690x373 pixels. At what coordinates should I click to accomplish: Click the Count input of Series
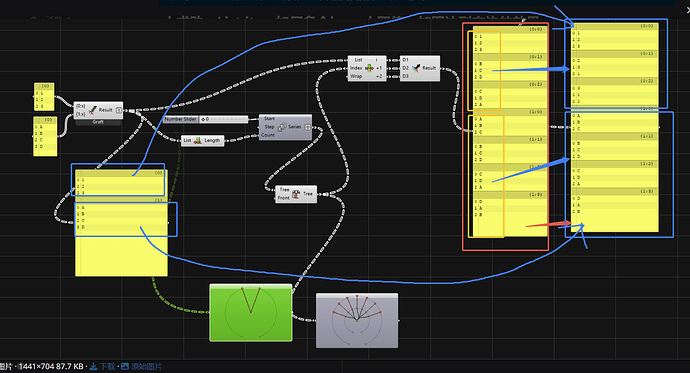coord(268,135)
